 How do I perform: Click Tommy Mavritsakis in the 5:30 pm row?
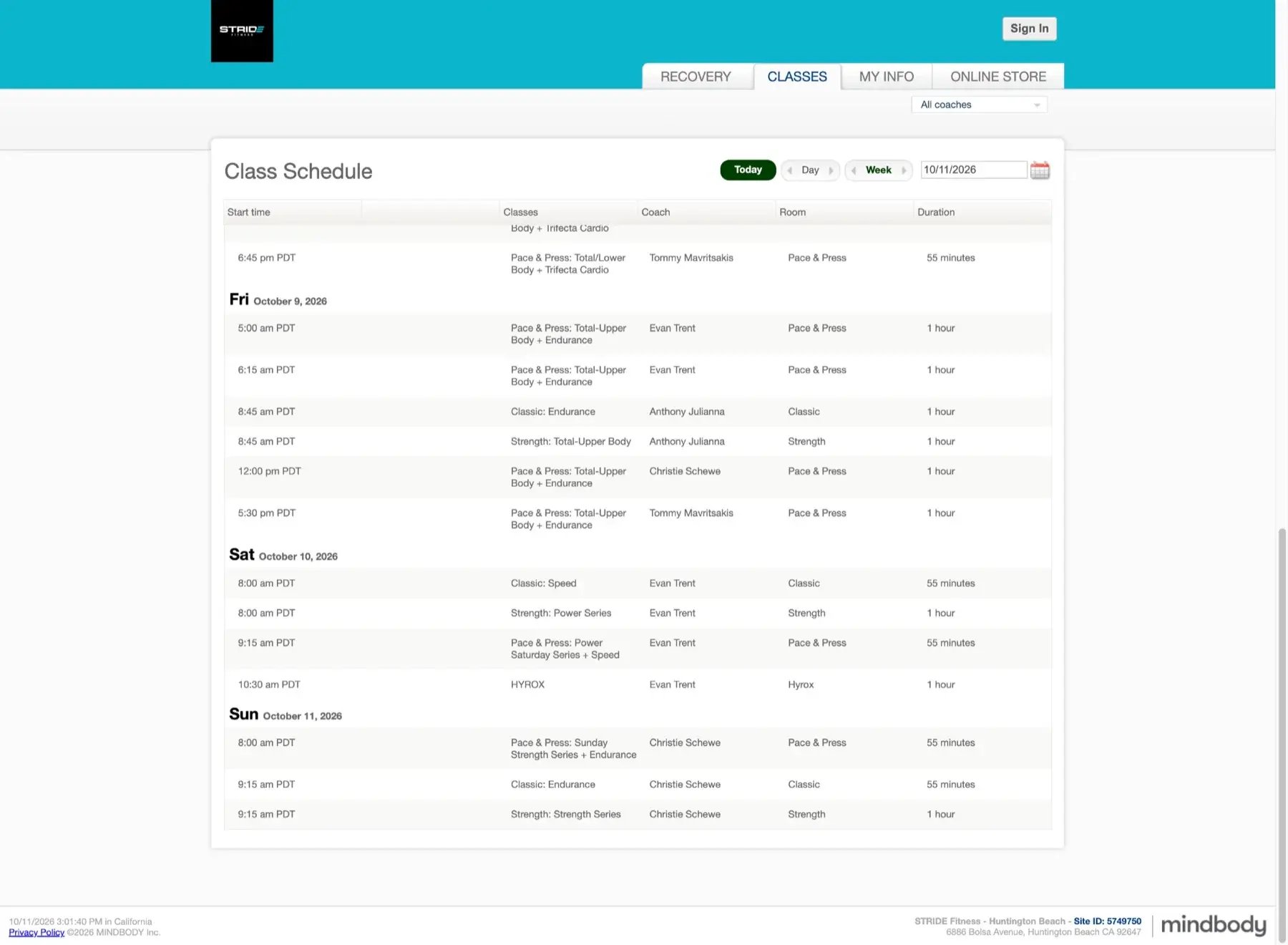click(x=691, y=513)
